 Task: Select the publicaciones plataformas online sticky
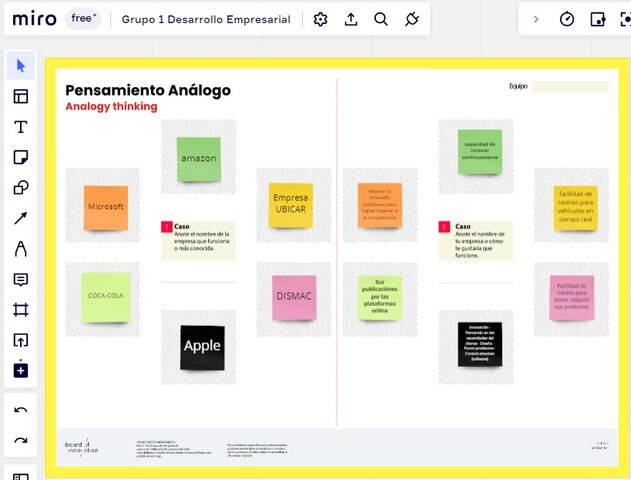(x=380, y=297)
